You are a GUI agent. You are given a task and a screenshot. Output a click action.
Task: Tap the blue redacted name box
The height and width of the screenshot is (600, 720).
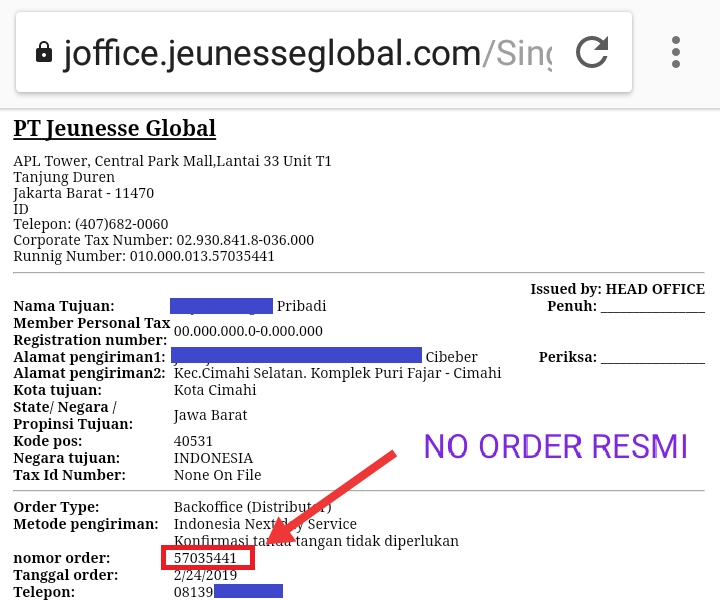(x=221, y=306)
